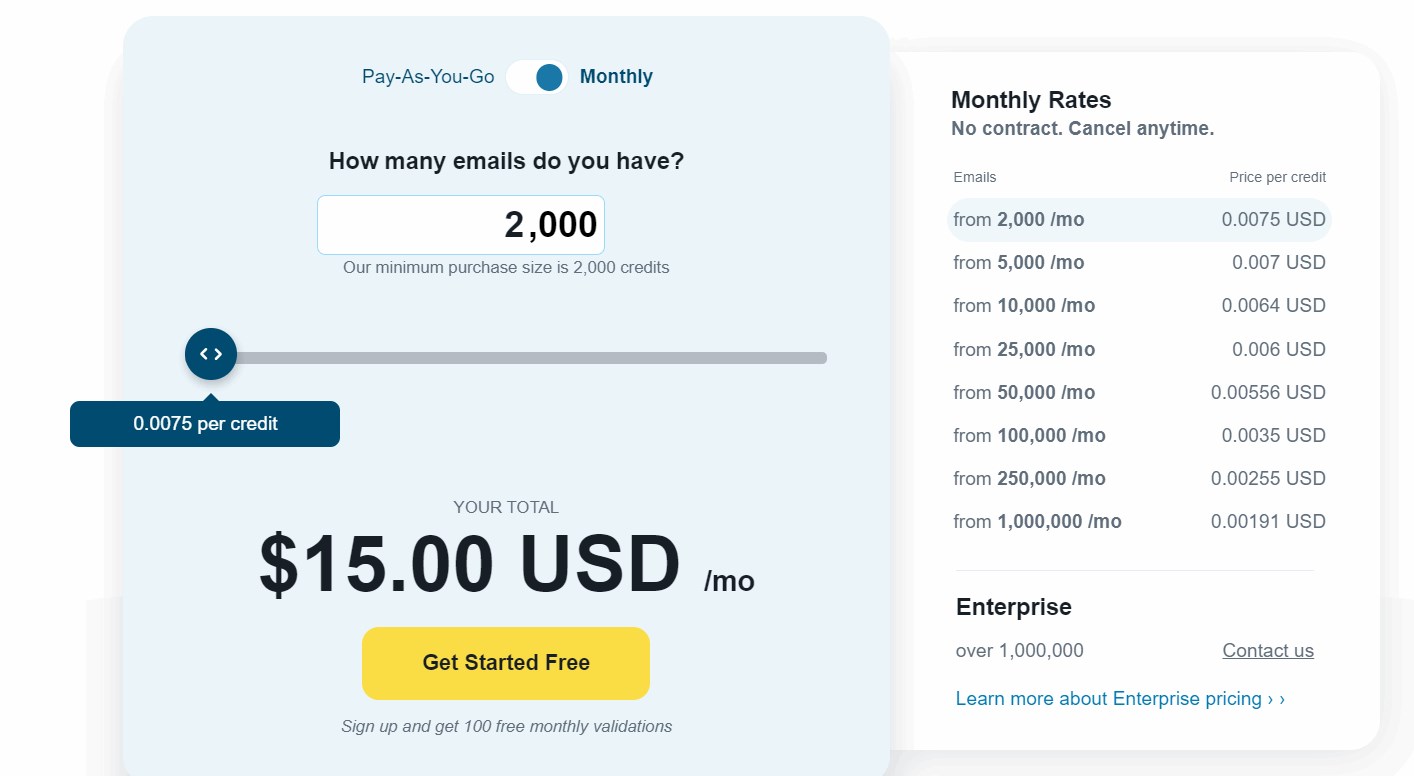Select the from 10,000 /mo rate row

click(x=1139, y=306)
